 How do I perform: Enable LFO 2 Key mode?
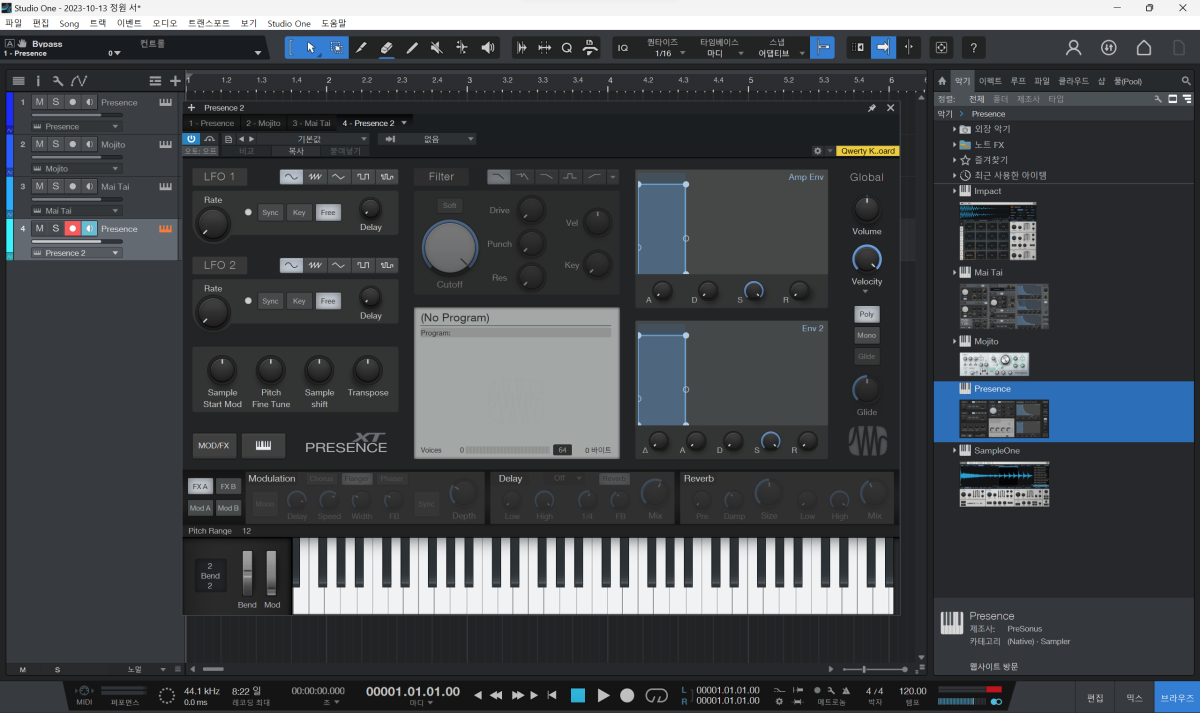pos(299,300)
